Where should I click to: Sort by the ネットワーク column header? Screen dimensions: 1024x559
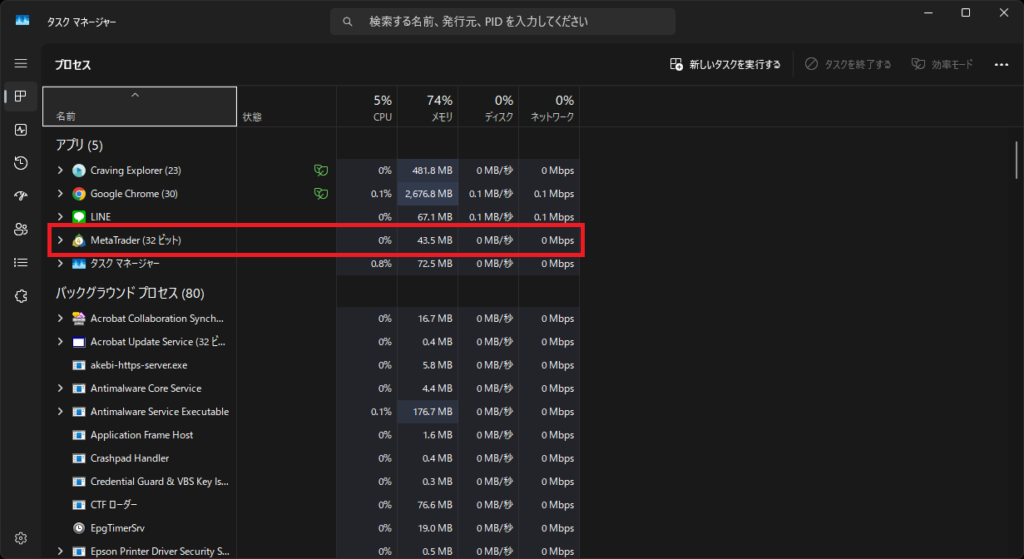point(549,106)
